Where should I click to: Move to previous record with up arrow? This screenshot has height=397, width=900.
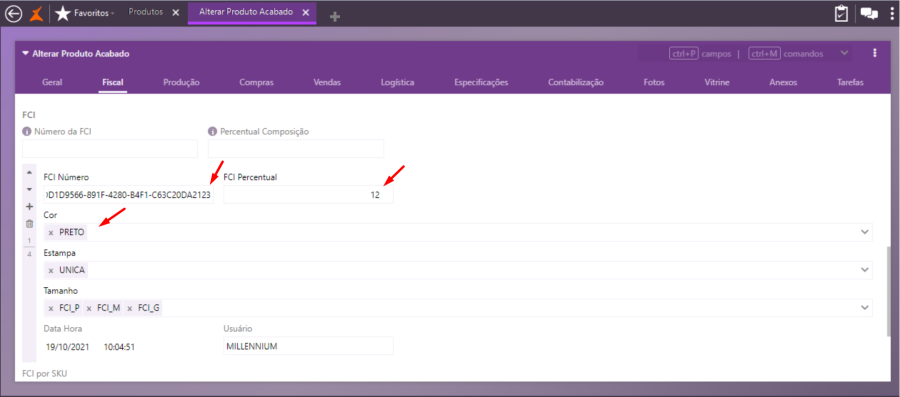(29, 173)
